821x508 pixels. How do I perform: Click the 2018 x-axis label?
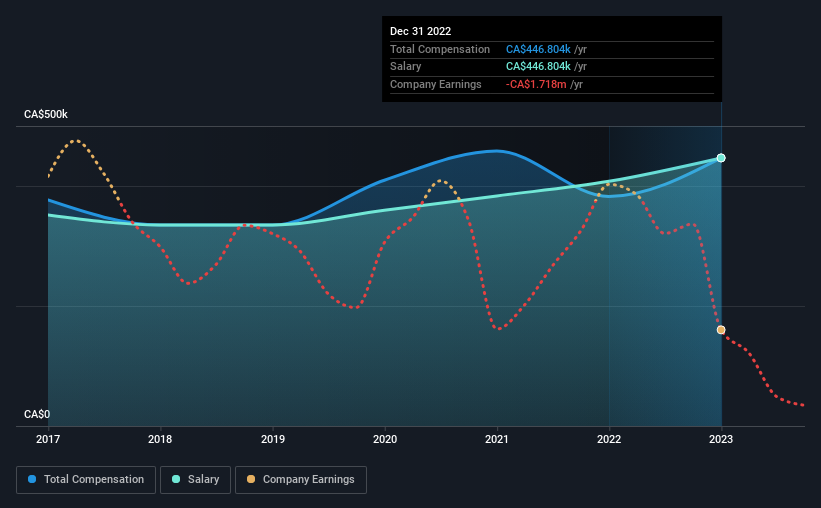(x=160, y=439)
